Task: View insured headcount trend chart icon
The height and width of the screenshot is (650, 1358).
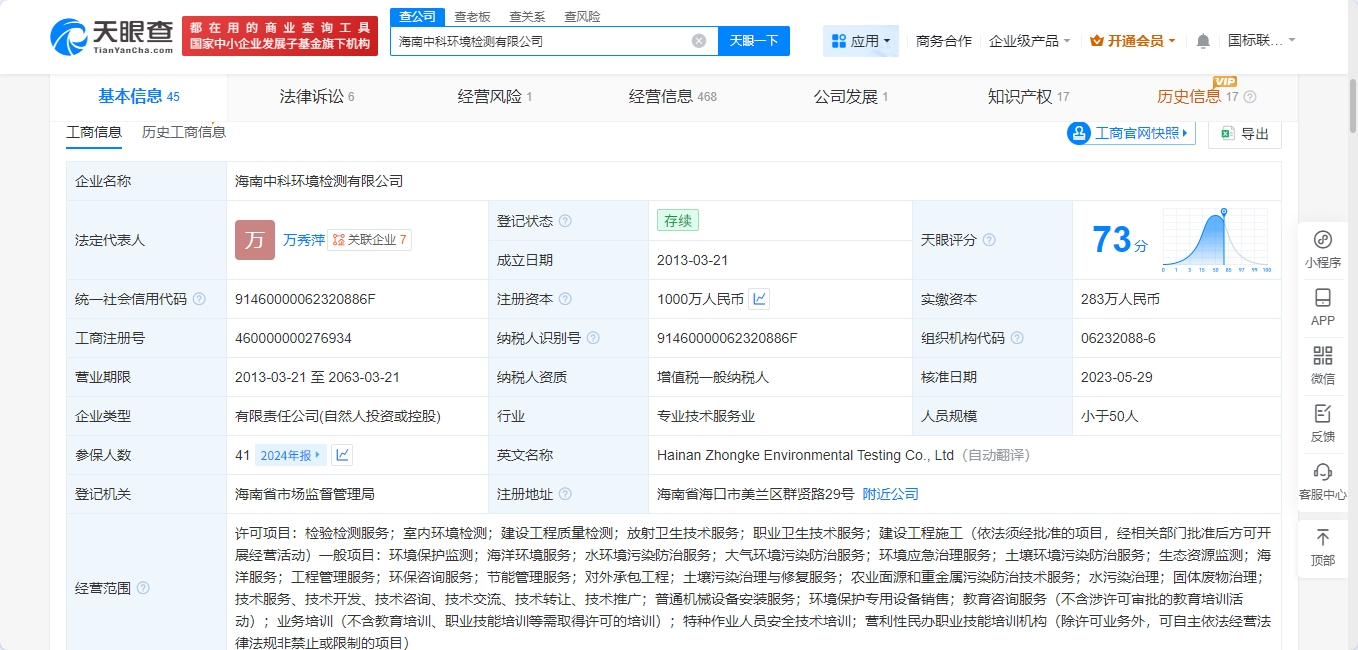Action: pos(342,455)
